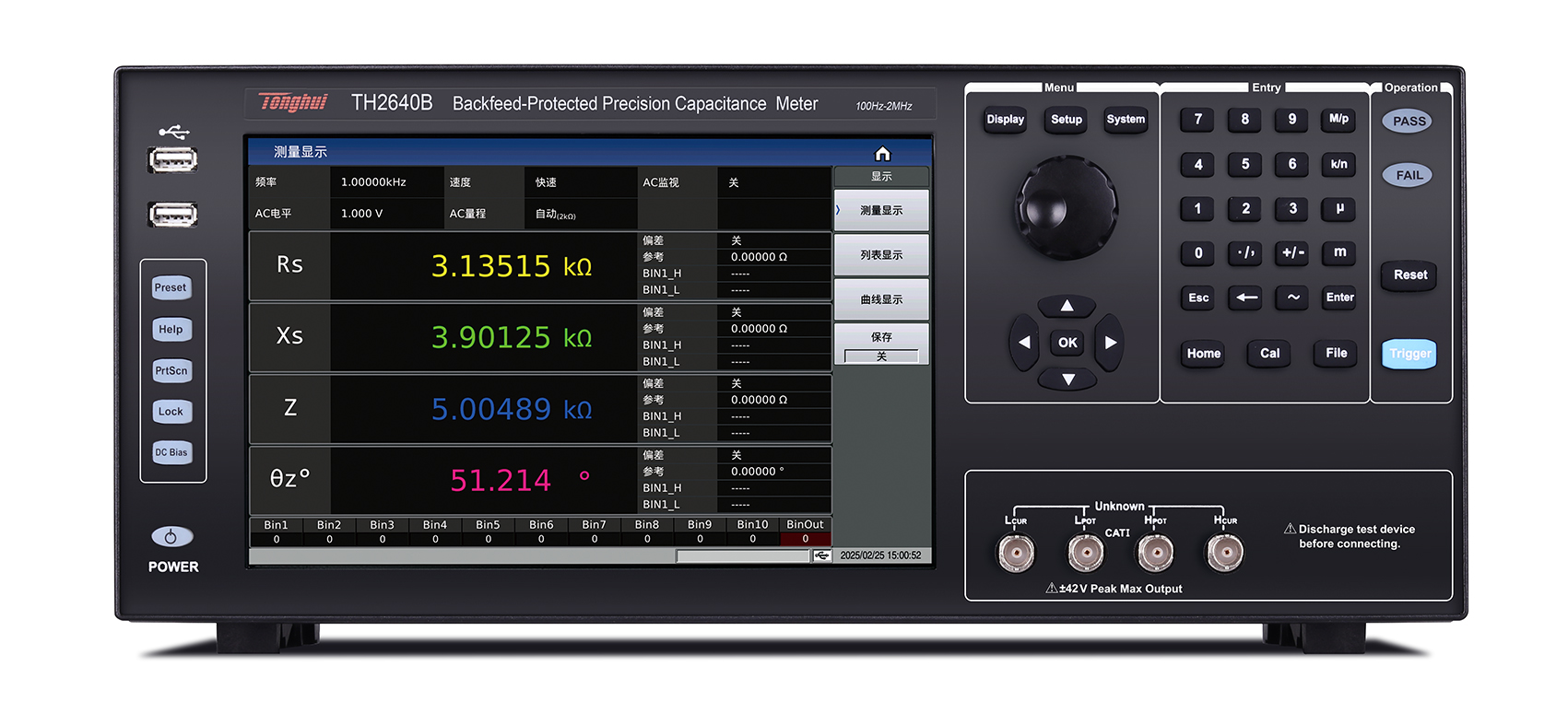Select the frequency field 1.00000kHz
The height and width of the screenshot is (701, 1568).
373,182
